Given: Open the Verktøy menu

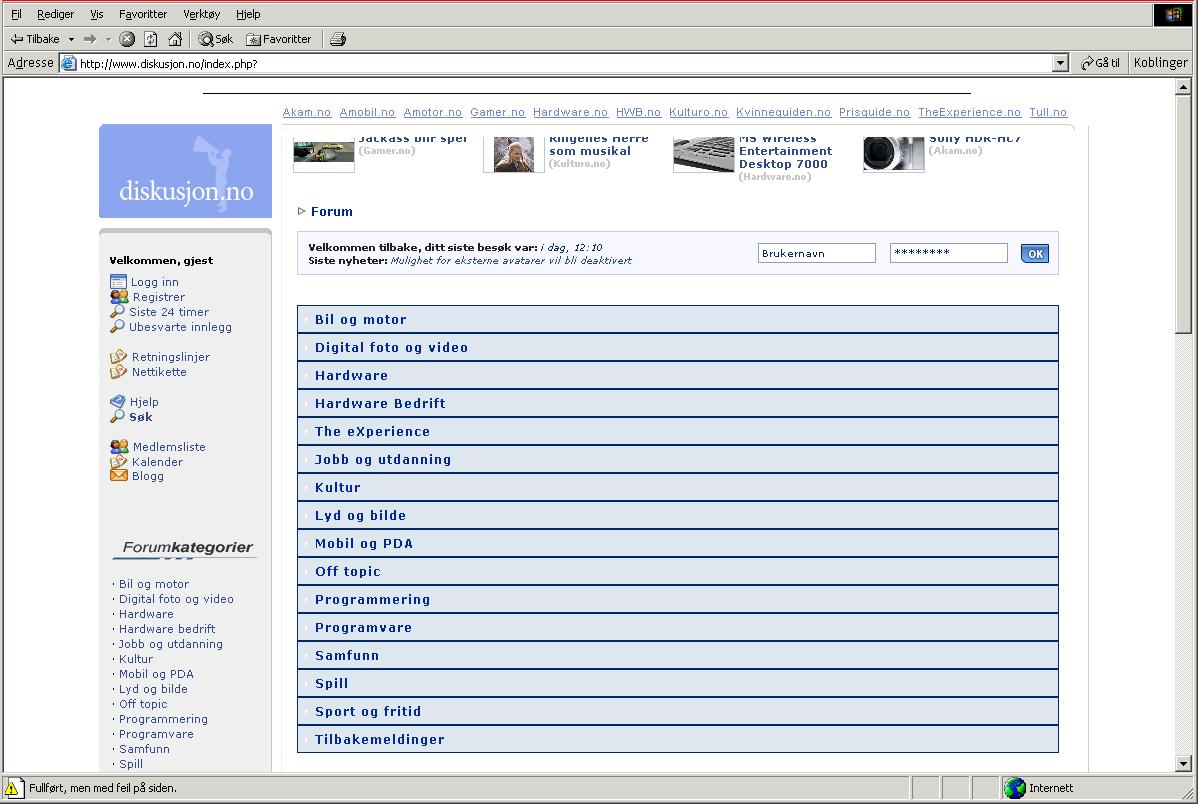Looking at the screenshot, I should [x=201, y=14].
